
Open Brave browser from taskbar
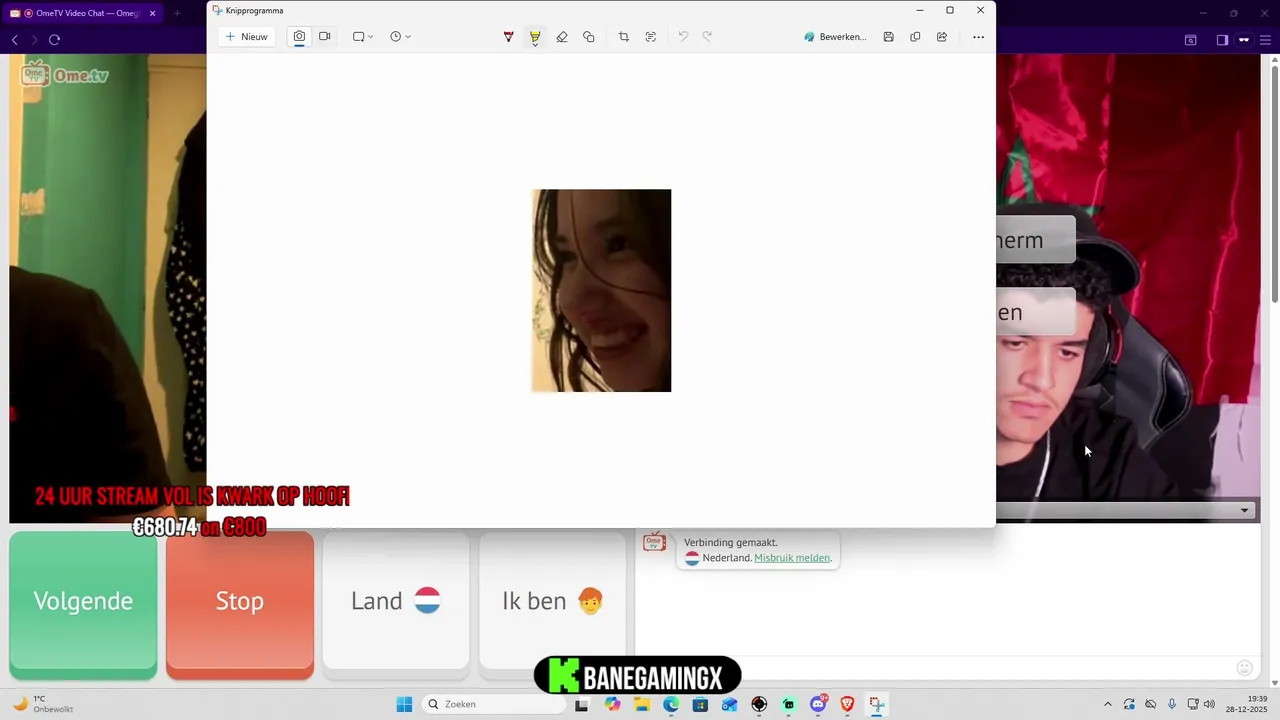click(x=847, y=704)
